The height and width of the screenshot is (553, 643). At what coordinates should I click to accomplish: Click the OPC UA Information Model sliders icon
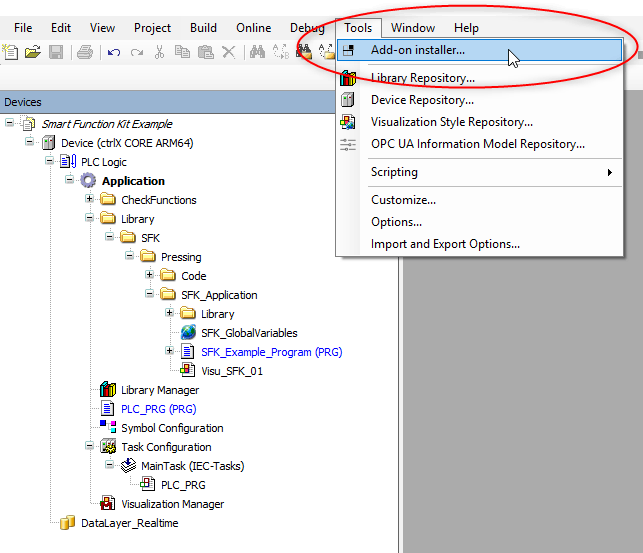click(x=348, y=144)
